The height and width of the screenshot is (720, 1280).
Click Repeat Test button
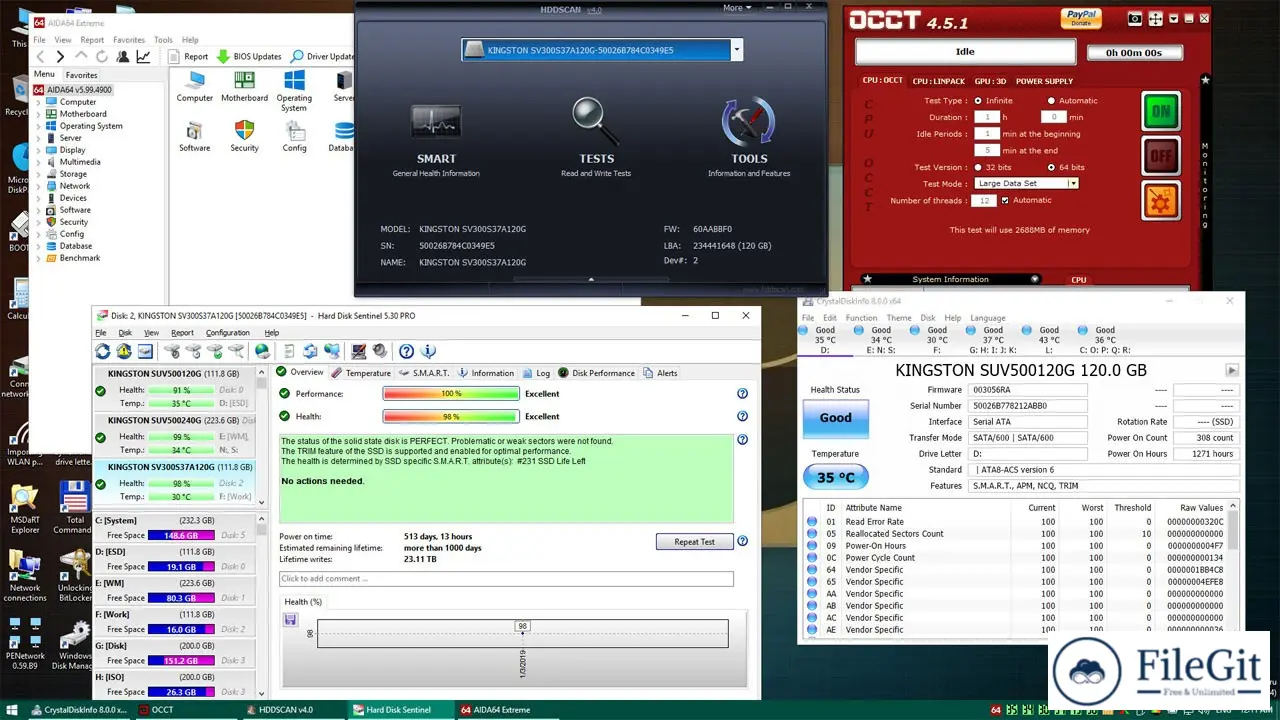[694, 542]
